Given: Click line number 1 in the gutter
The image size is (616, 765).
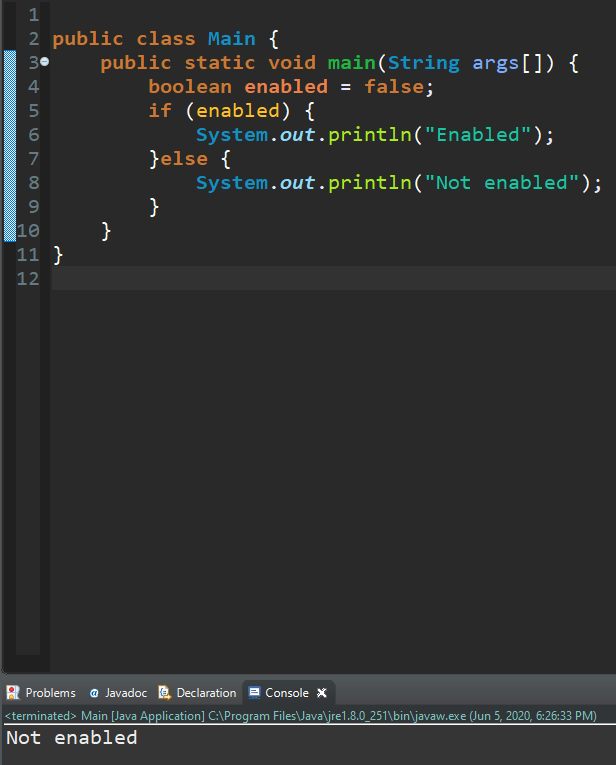Looking at the screenshot, I should coord(33,15).
